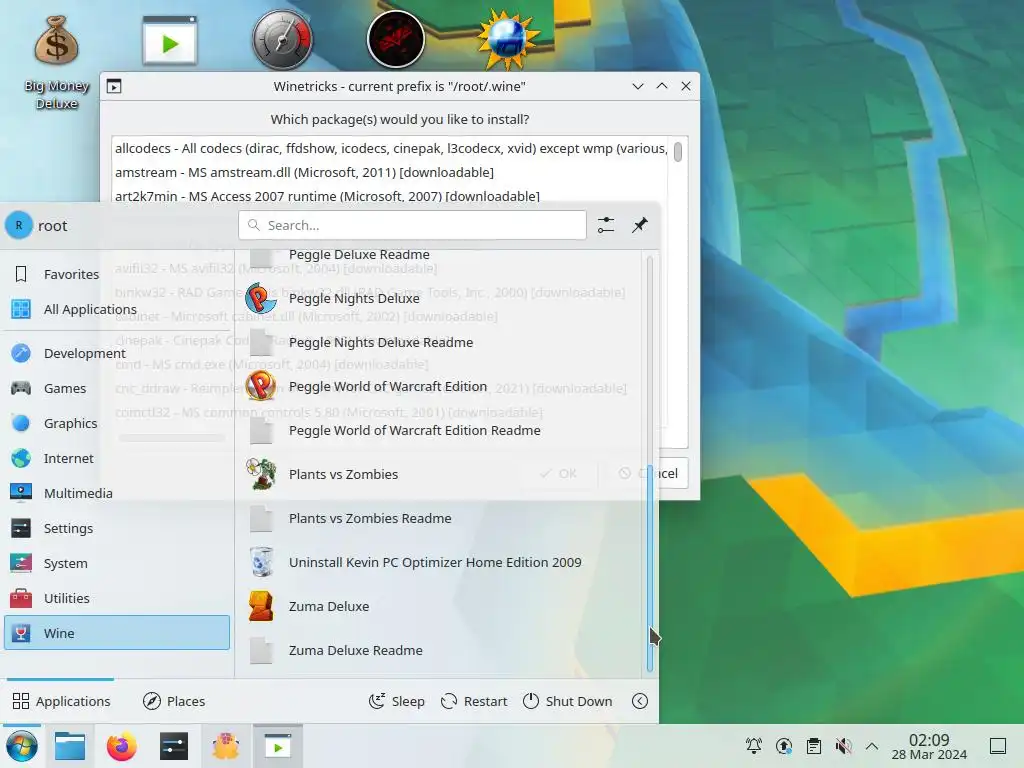Click the Winetricks package list scrollbar
1024x768 pixels.
(678, 152)
